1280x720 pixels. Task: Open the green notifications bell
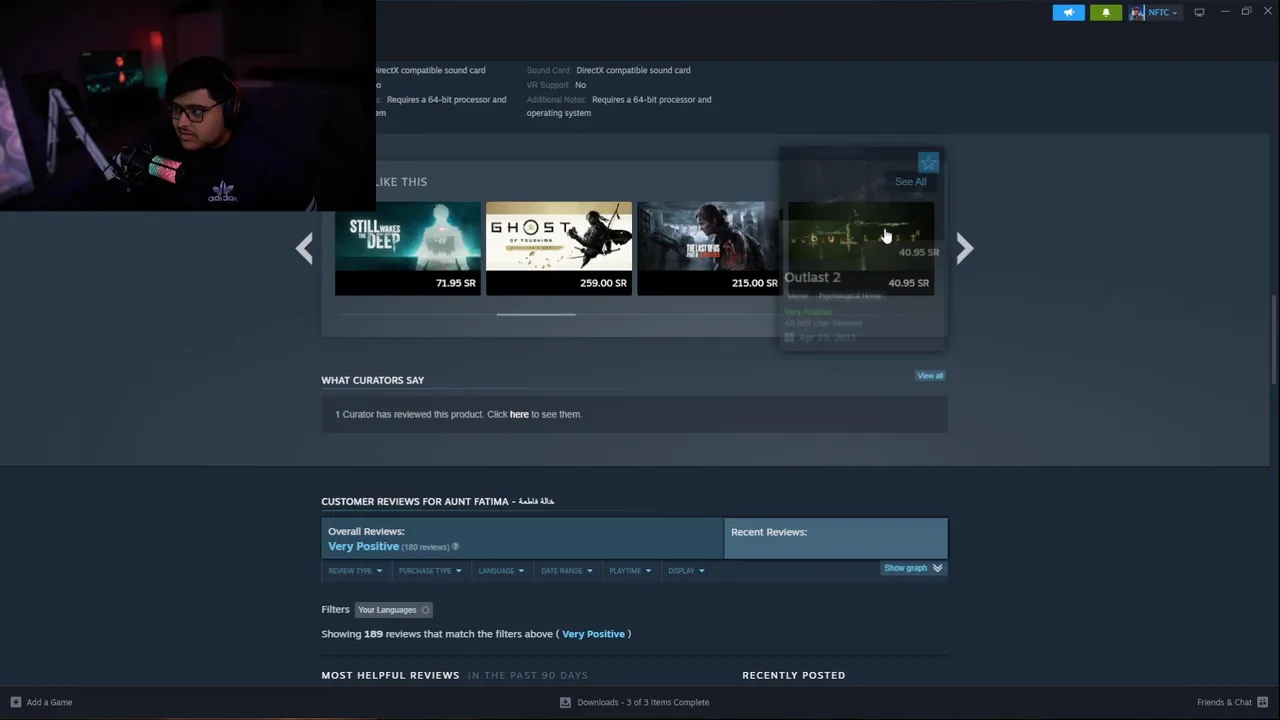pos(1105,12)
